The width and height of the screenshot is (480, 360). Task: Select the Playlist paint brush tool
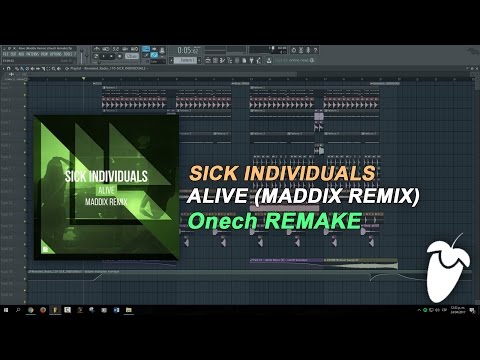pyautogui.click(x=22, y=69)
